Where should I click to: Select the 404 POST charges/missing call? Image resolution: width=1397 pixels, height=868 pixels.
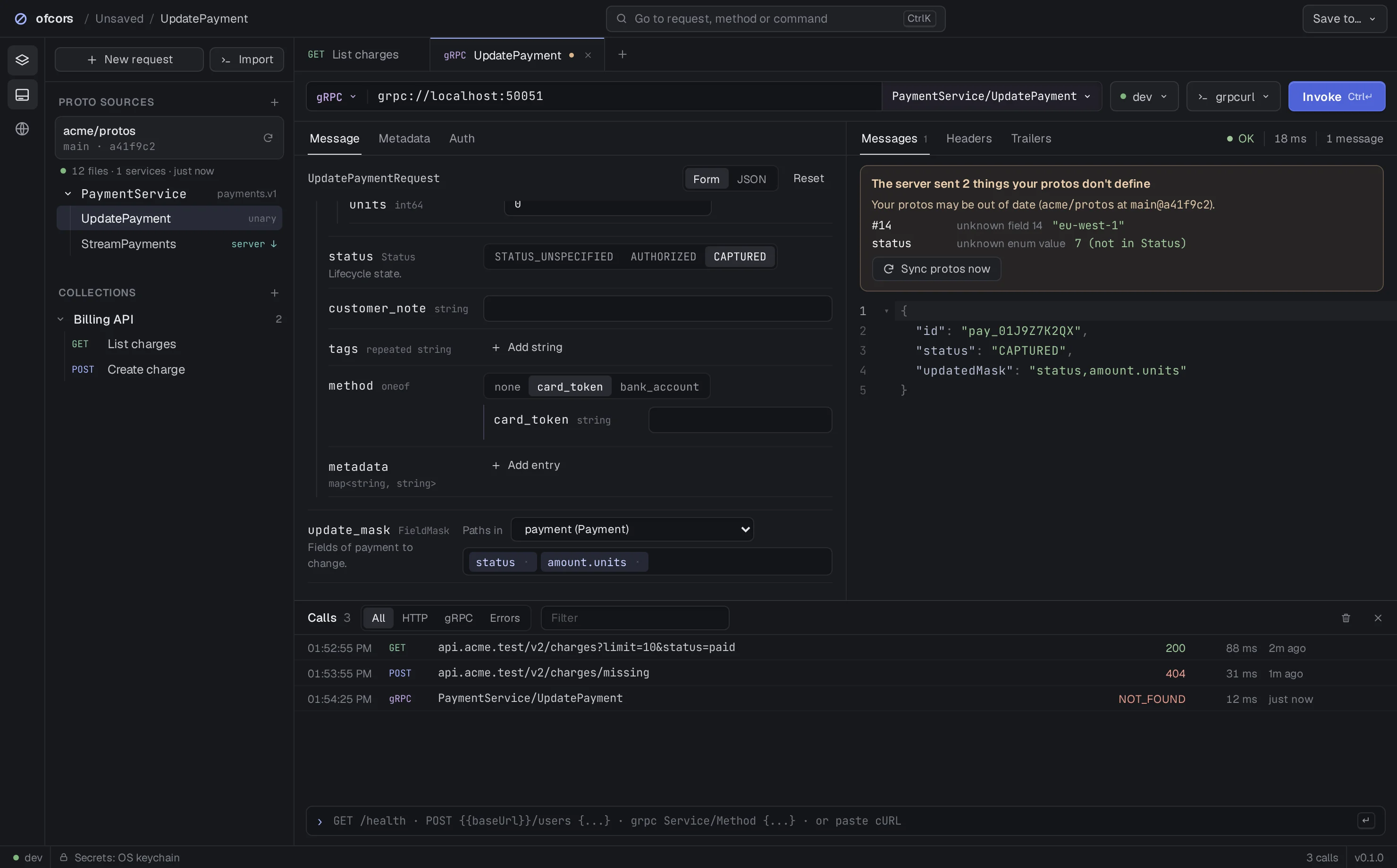click(x=845, y=673)
